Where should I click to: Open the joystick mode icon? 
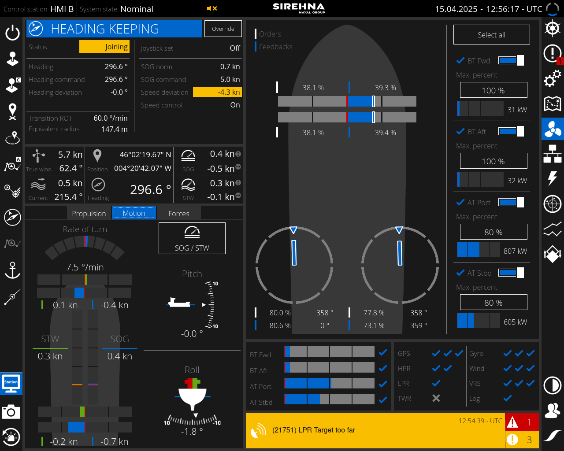pos(12,59)
